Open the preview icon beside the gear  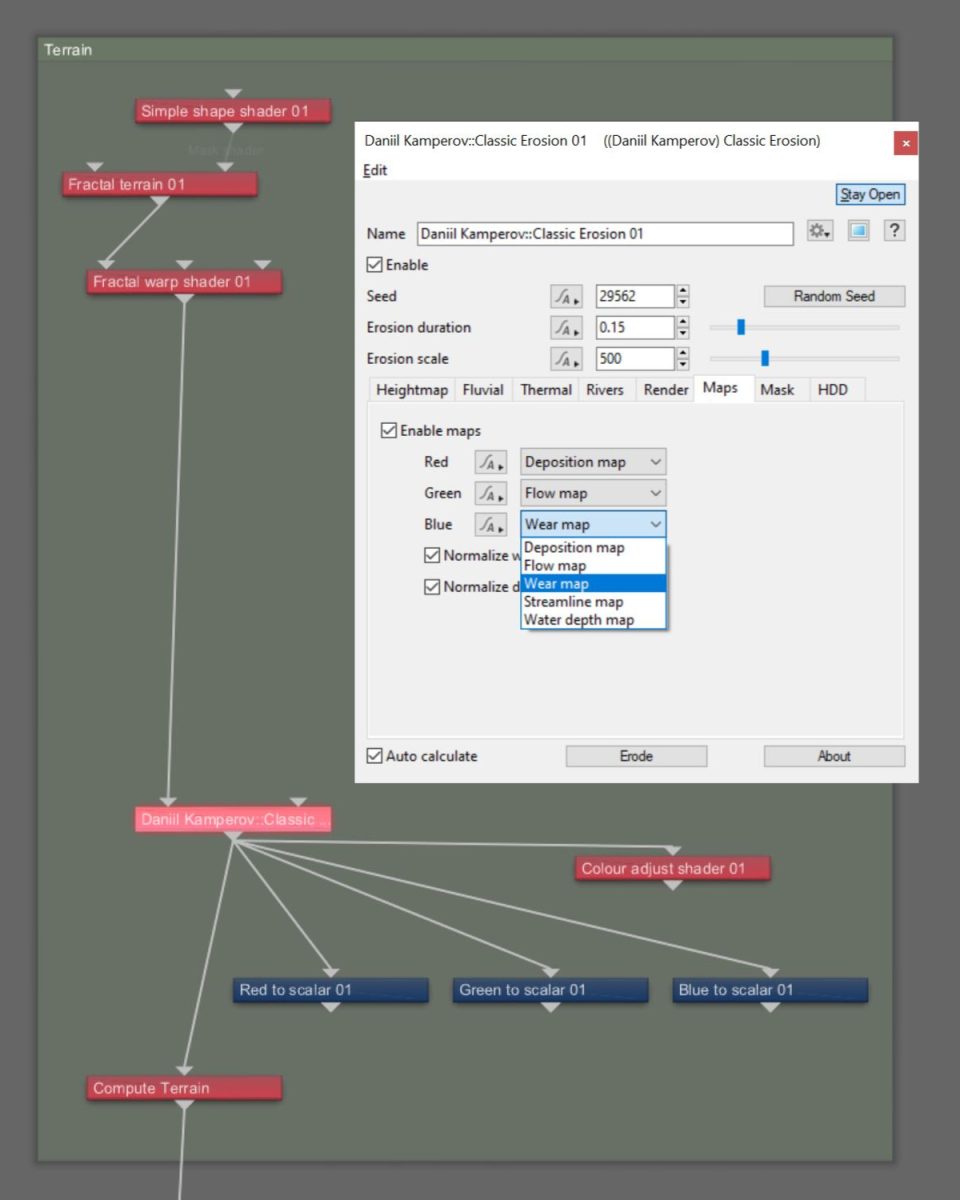coord(858,232)
